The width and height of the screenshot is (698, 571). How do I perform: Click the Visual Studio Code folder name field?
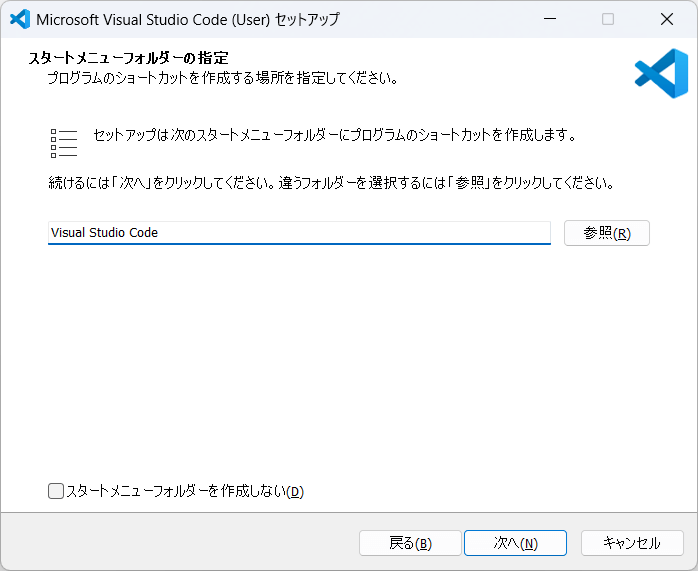pos(299,233)
